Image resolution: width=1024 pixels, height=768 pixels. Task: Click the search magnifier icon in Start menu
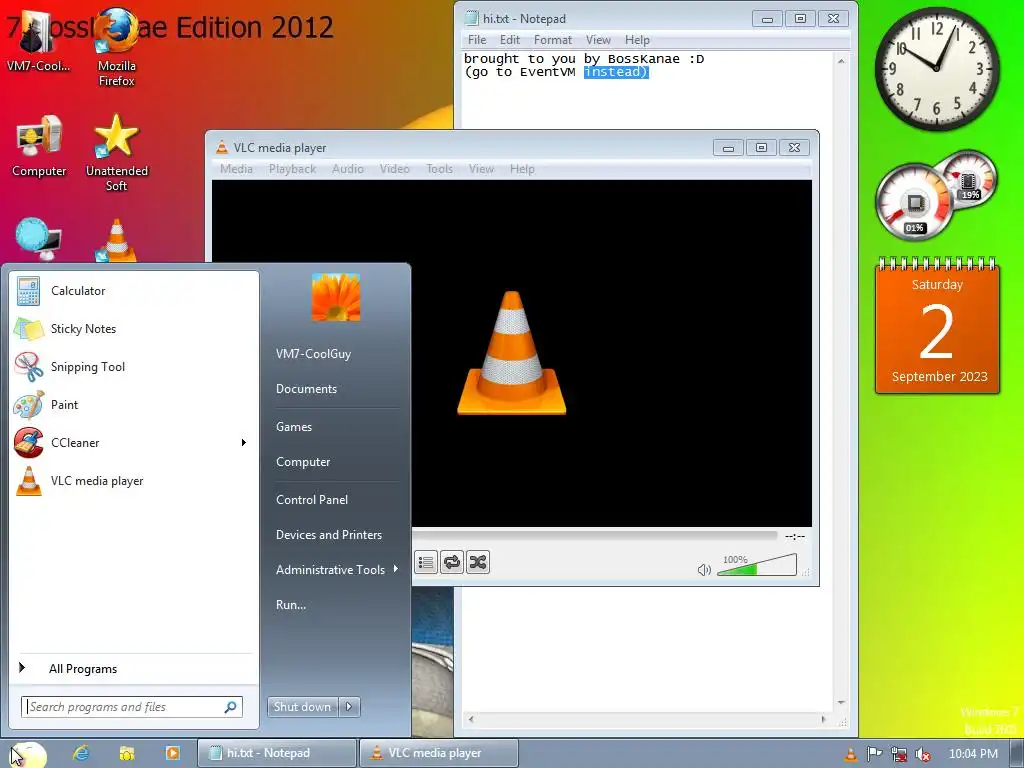(x=231, y=707)
